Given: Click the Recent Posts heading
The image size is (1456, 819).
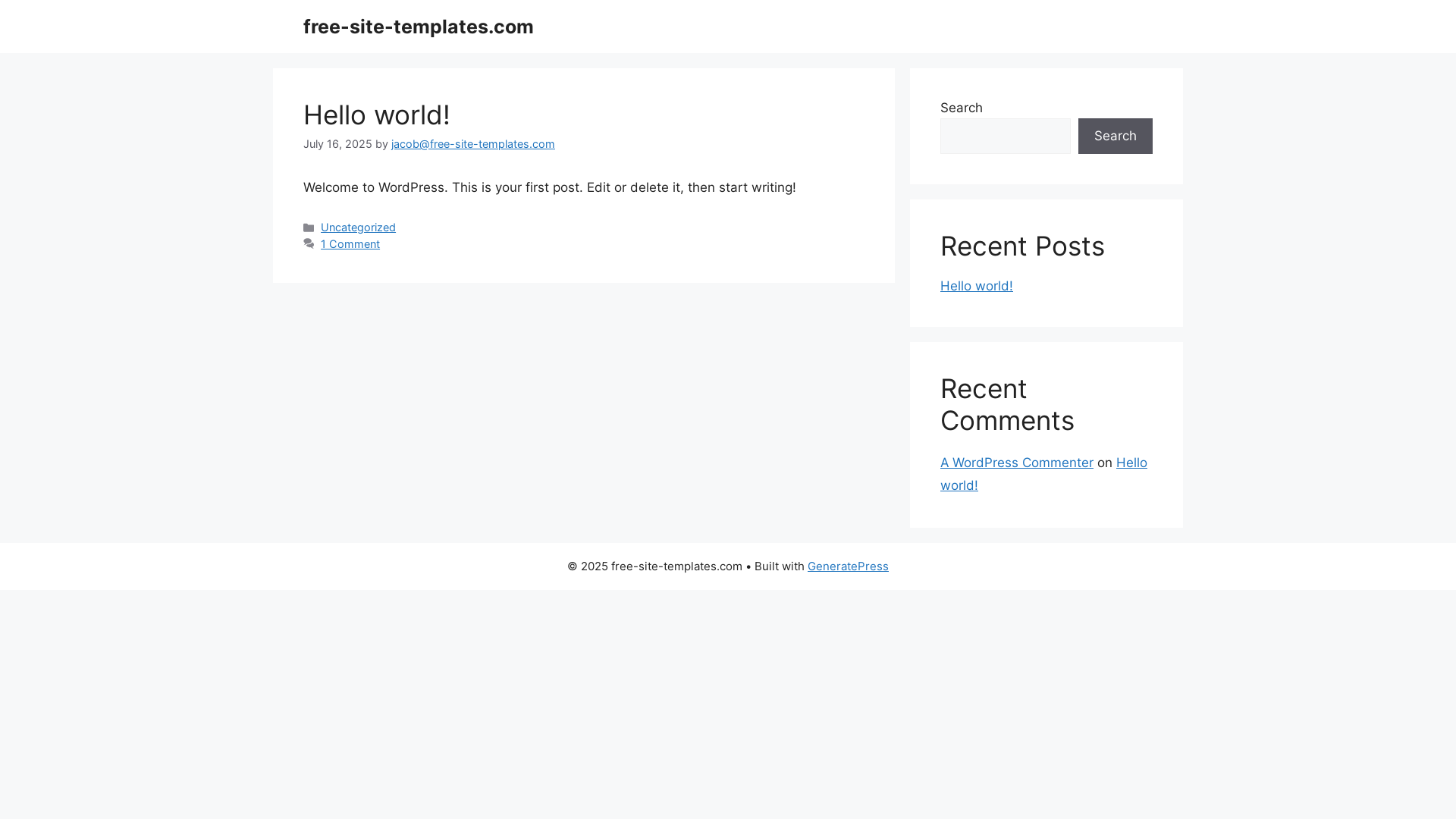Looking at the screenshot, I should [x=1022, y=246].
